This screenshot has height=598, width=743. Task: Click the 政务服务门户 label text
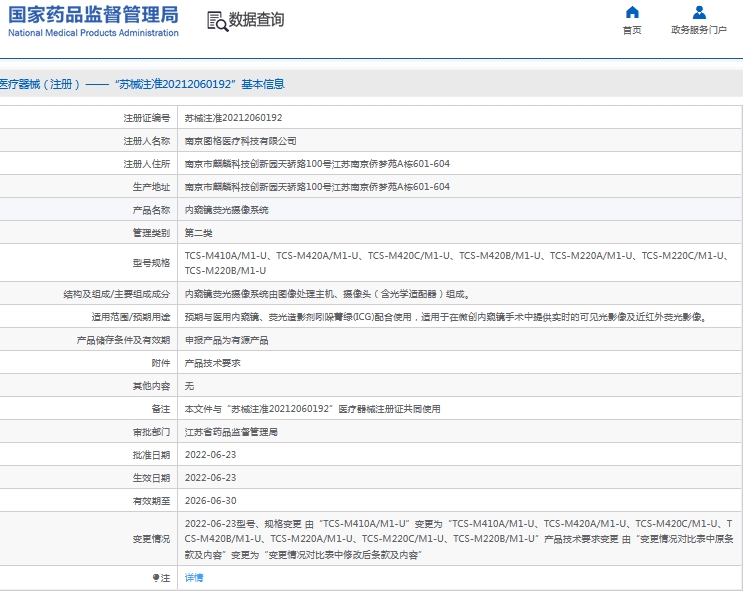pos(699,30)
